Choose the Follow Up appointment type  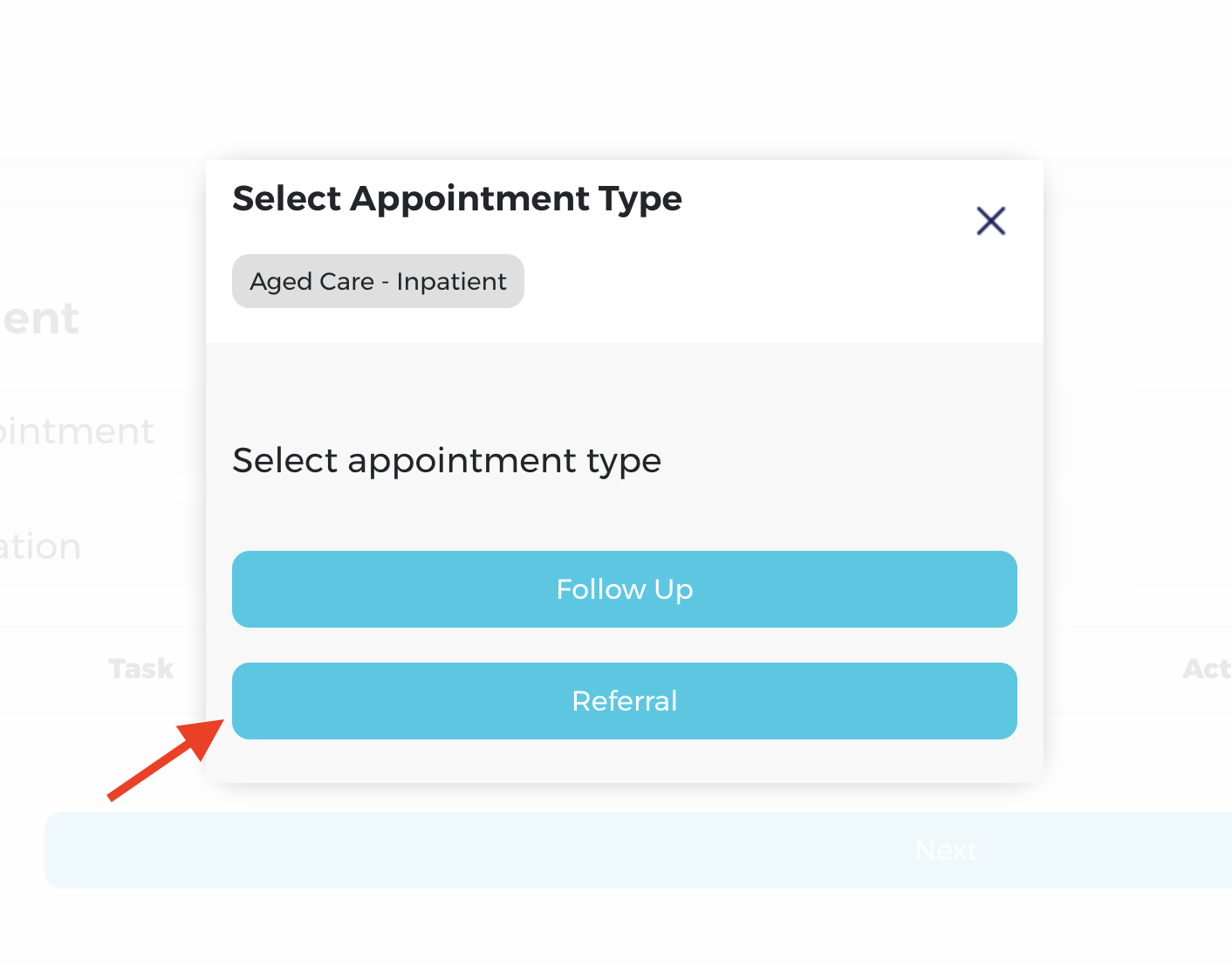pos(624,589)
